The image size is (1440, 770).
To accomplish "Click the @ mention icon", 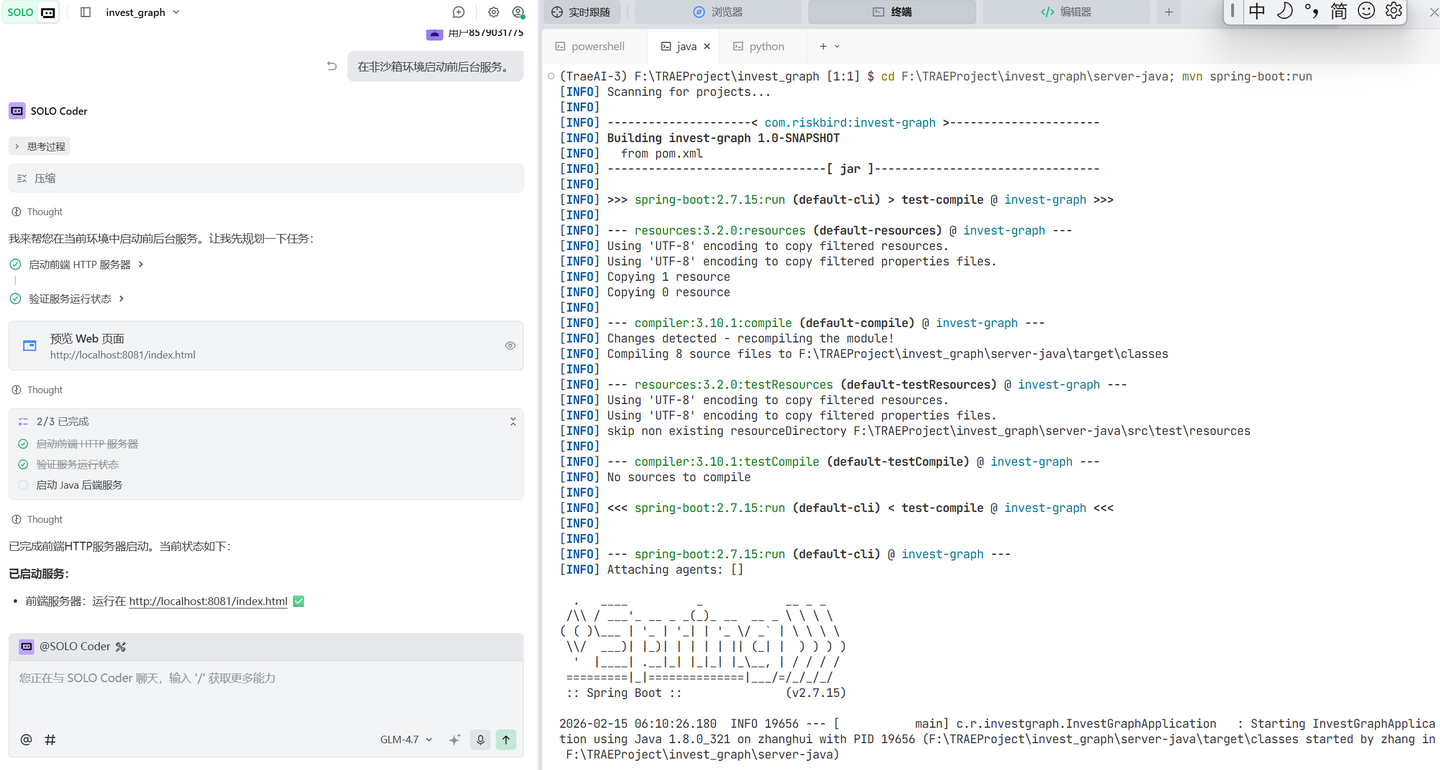I will click(x=26, y=740).
